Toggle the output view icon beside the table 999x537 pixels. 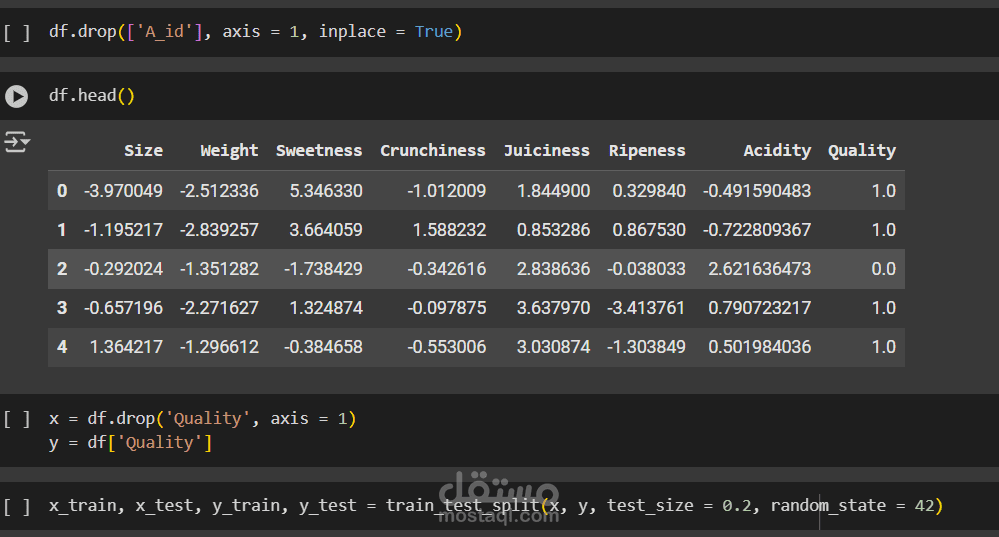pos(17,141)
